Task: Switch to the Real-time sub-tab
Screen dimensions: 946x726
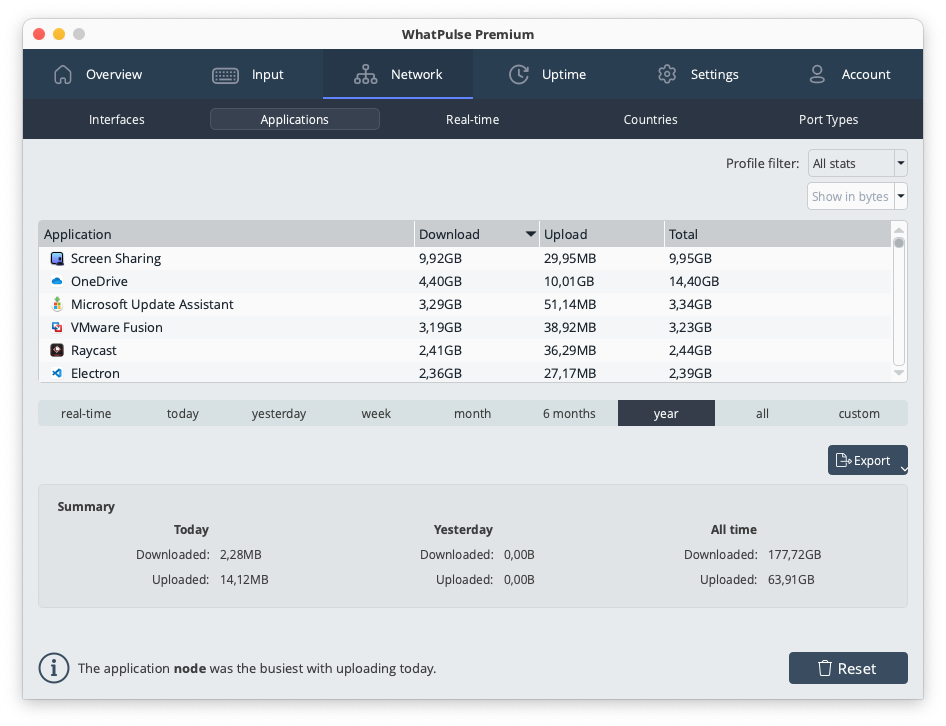Action: point(472,120)
